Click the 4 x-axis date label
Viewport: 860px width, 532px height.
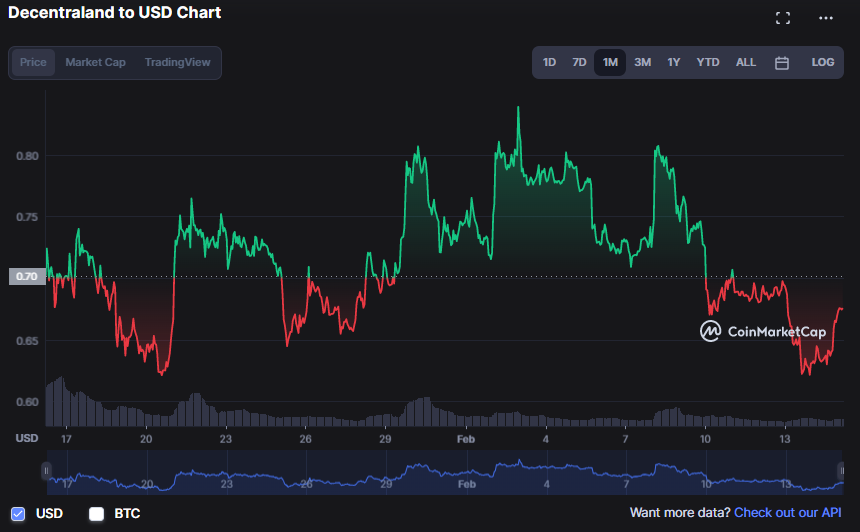[546, 439]
